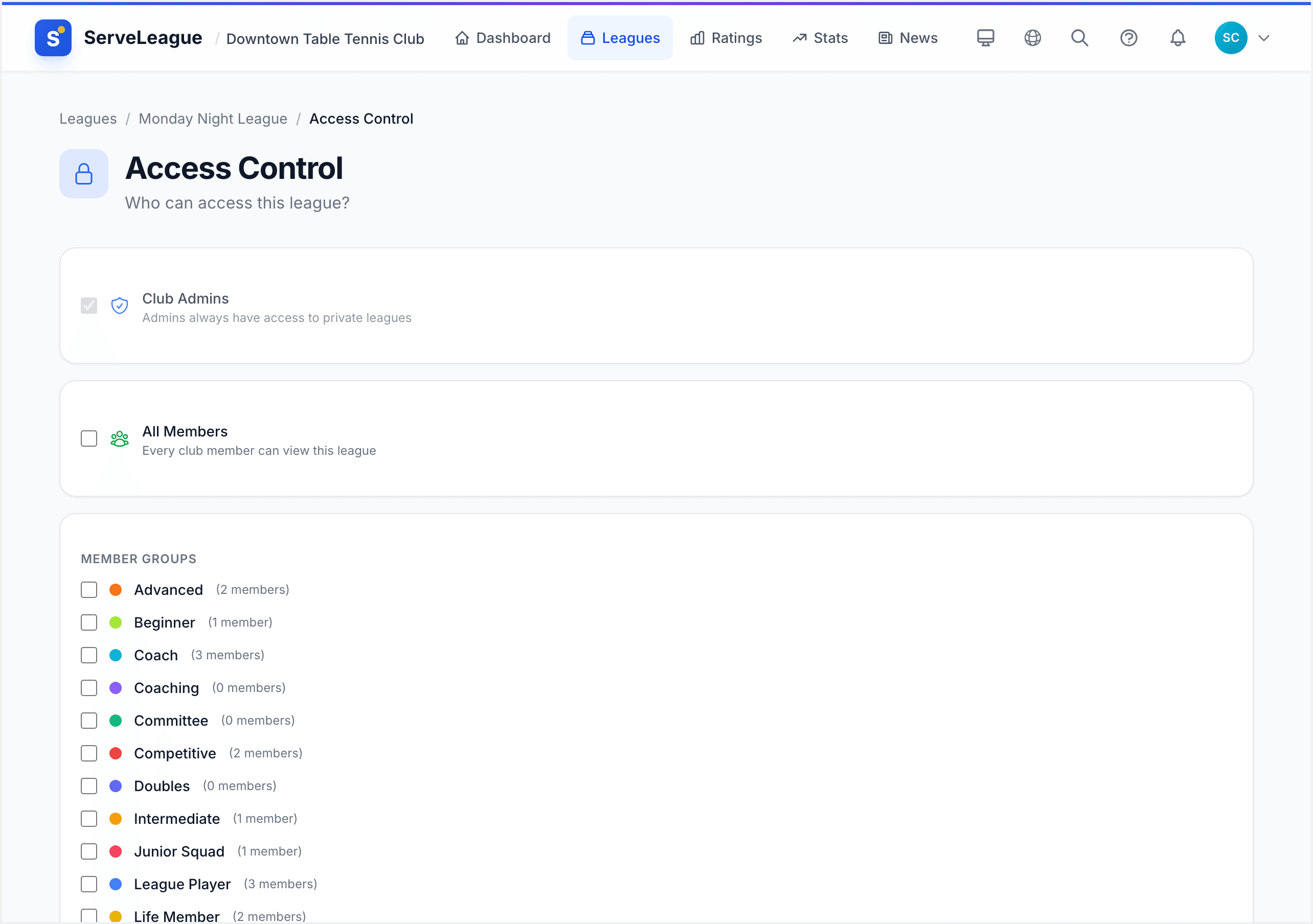Tick the Doubles group checkbox
Image resolution: width=1313 pixels, height=924 pixels.
pos(88,786)
